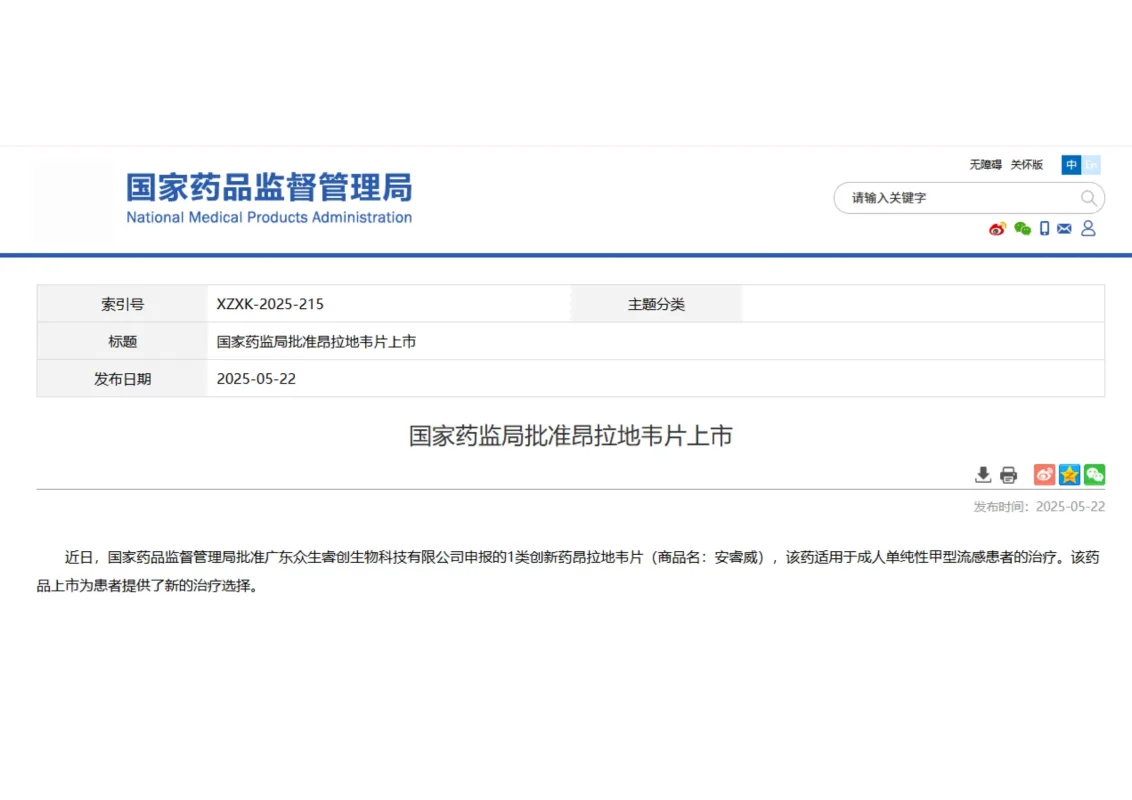Focus the 请输入关键字 search field
This screenshot has height=800, width=1132.
(x=955, y=198)
